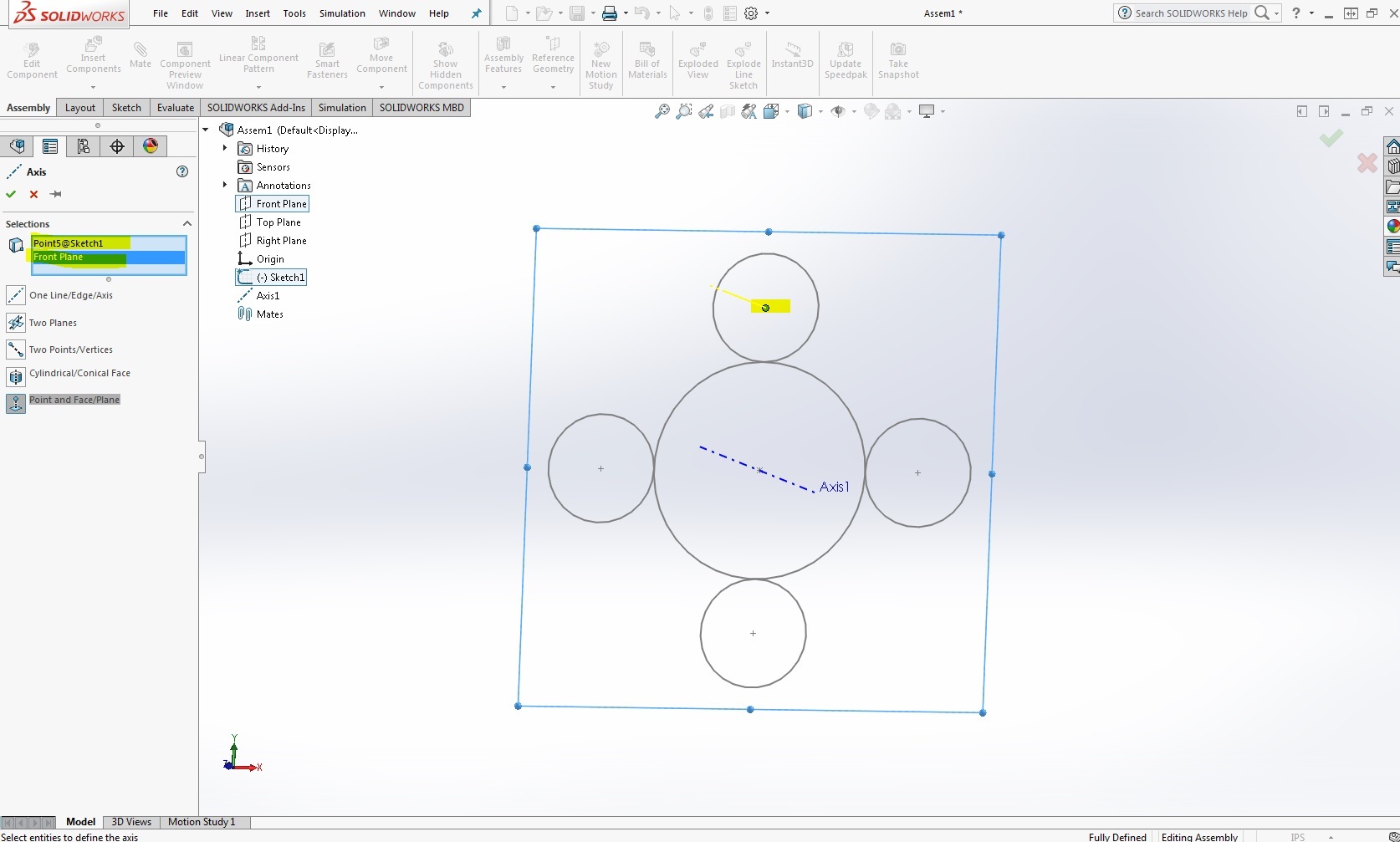Select Two Planes axis option

click(x=42, y=323)
